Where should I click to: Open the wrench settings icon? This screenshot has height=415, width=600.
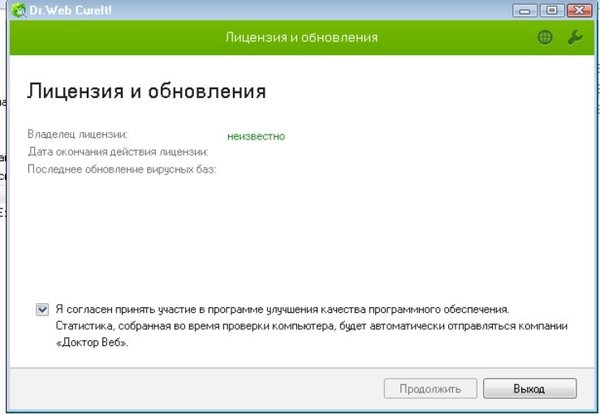[575, 37]
